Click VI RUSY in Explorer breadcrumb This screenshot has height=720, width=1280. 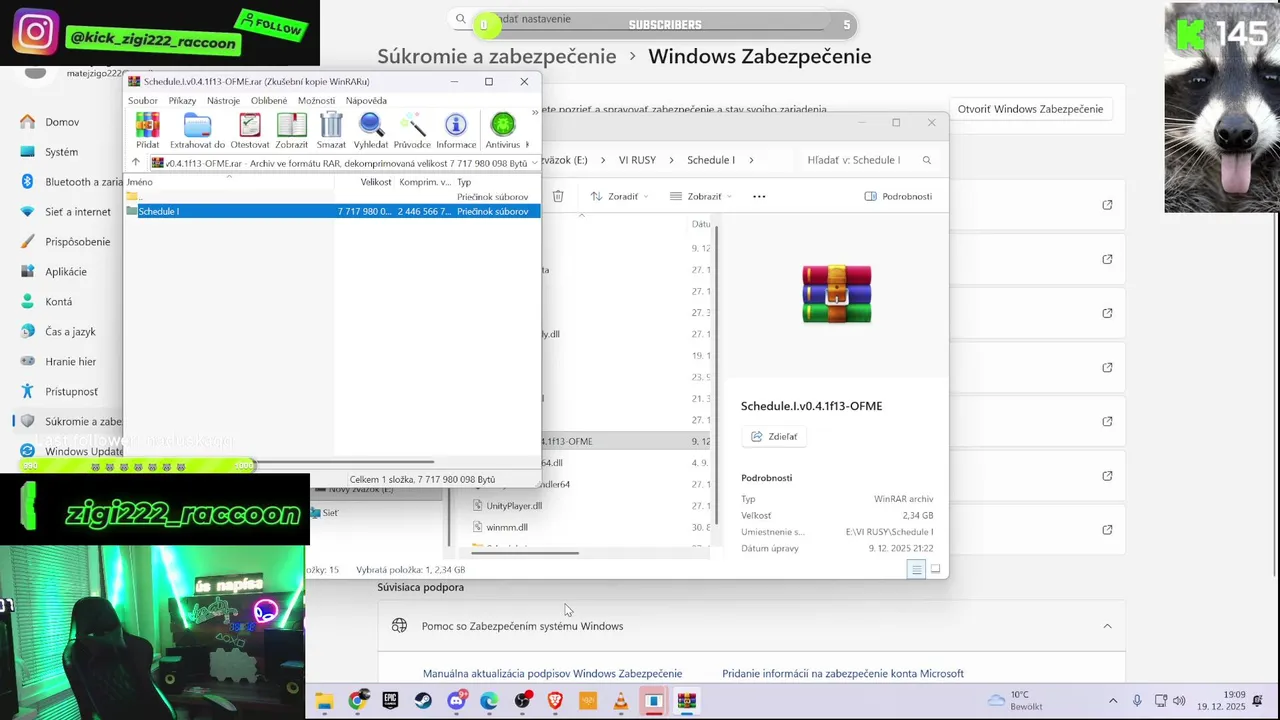(638, 160)
